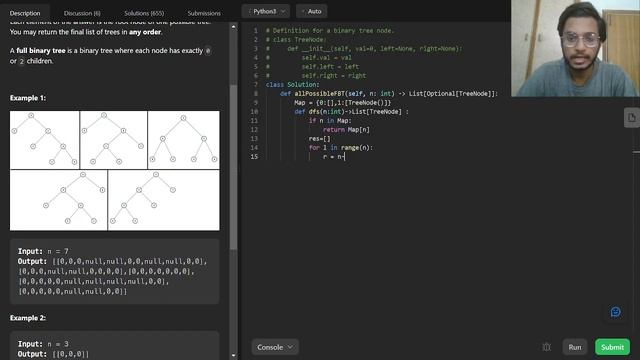
Task: Click the 'Example 1:' heading
Action: 28,98
